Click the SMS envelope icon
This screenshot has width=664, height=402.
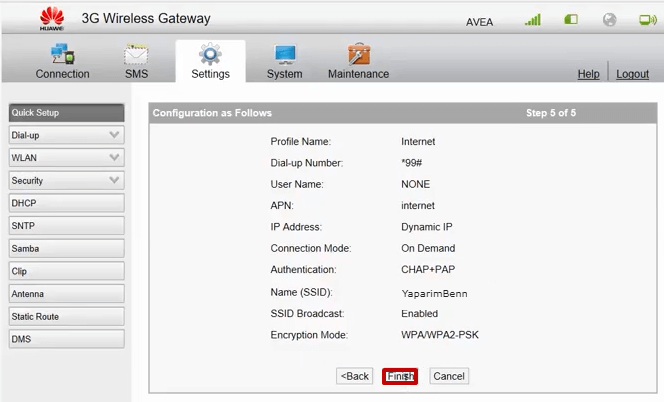click(136, 54)
